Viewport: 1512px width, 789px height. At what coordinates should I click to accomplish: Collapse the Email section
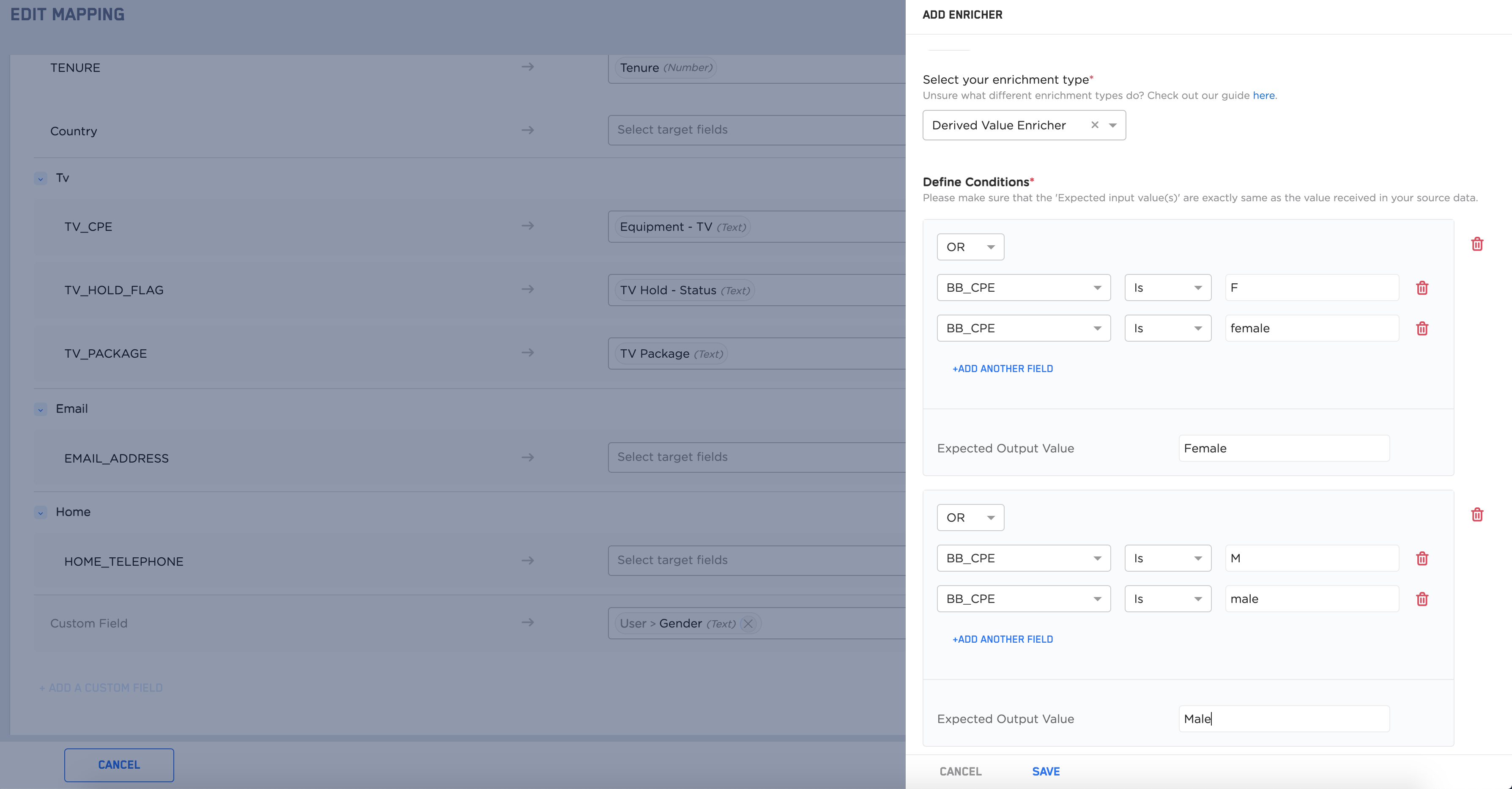click(x=41, y=409)
